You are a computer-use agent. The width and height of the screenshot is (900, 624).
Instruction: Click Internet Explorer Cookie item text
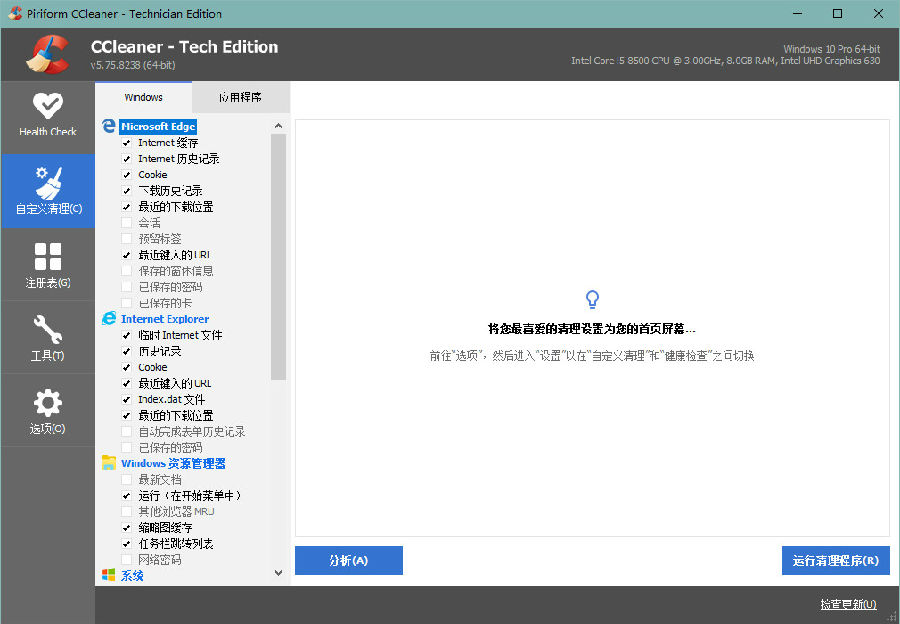coord(153,367)
